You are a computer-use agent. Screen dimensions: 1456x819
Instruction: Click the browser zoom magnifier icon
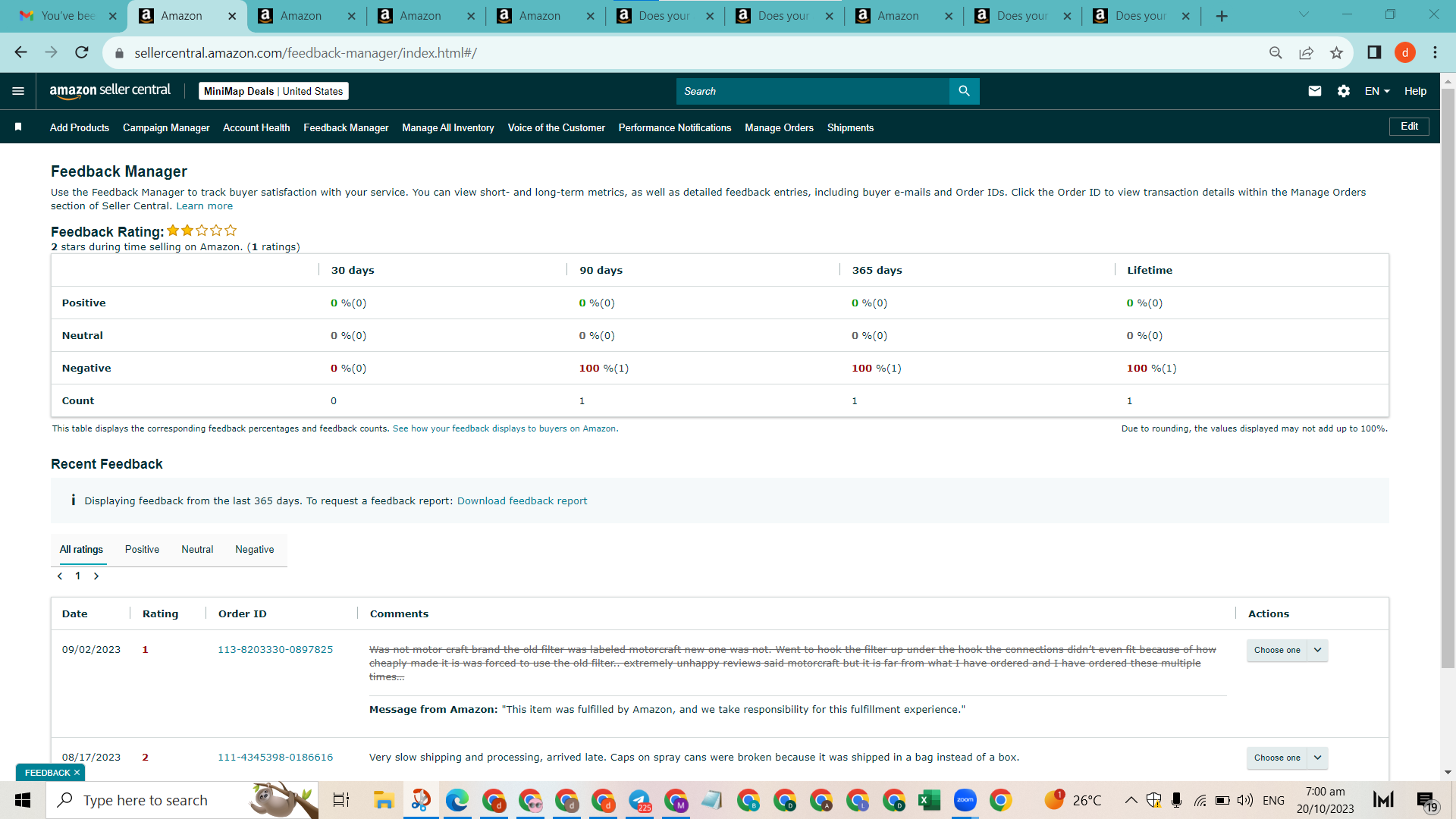click(x=1276, y=52)
